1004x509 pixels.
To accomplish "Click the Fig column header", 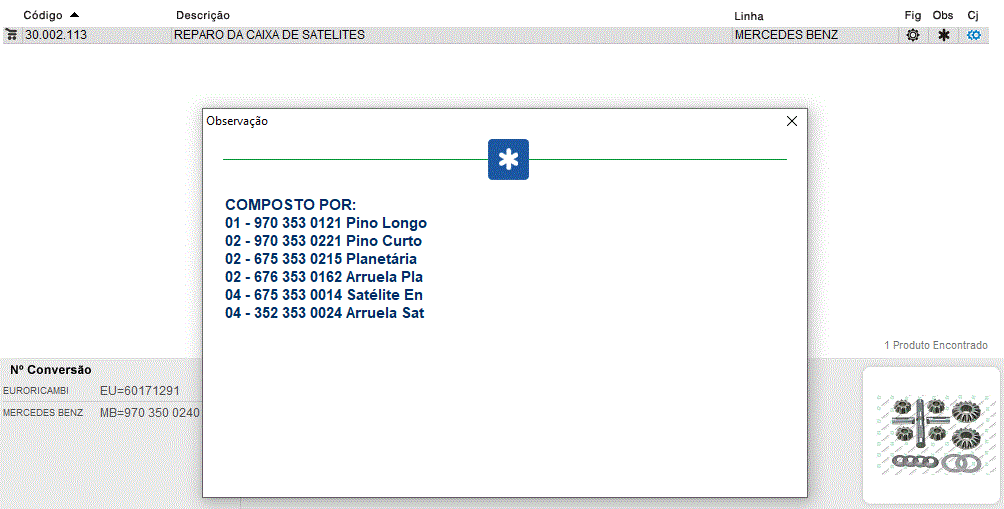I will pyautogui.click(x=912, y=15).
